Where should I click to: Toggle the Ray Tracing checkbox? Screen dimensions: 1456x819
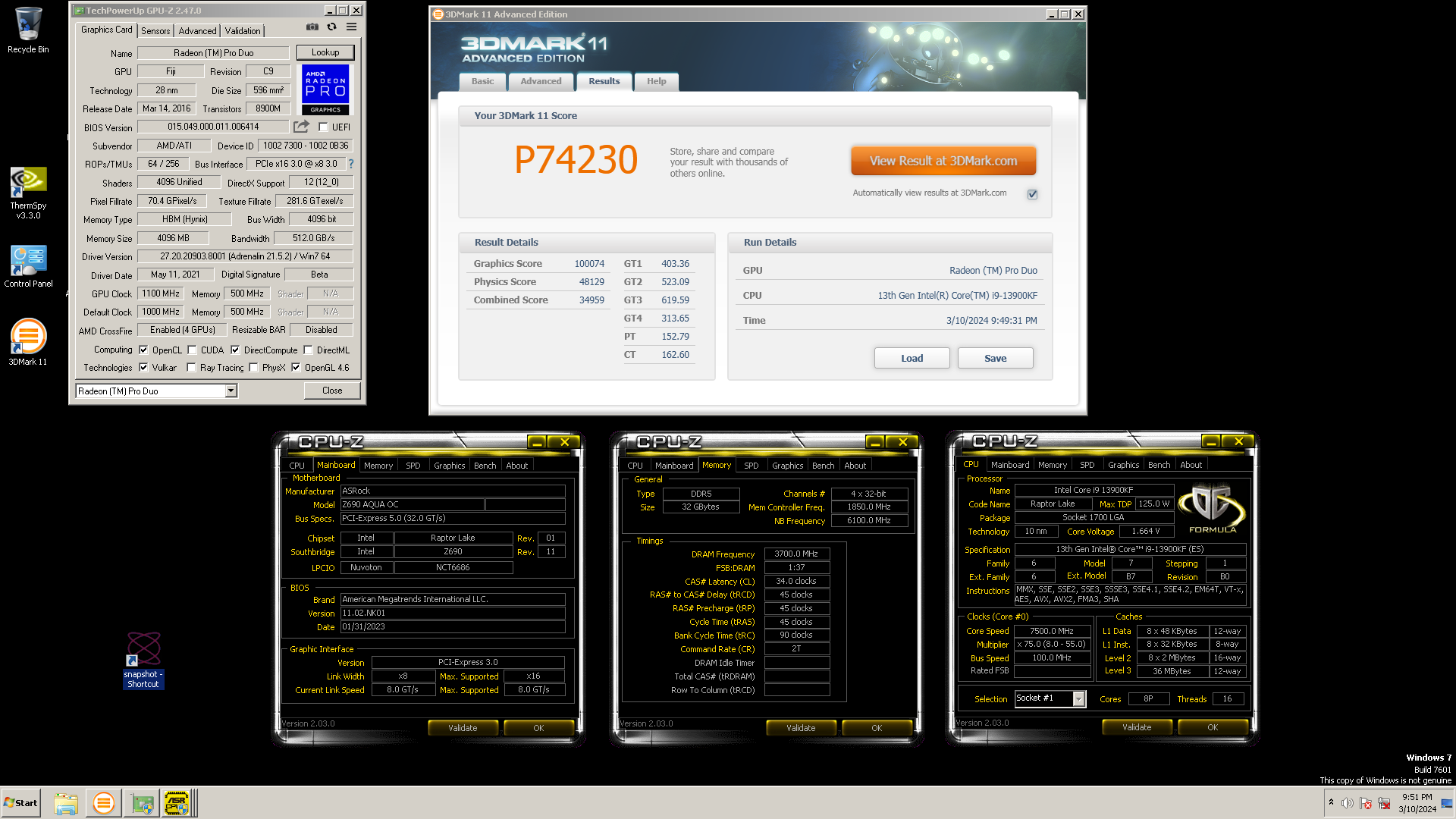(x=191, y=367)
